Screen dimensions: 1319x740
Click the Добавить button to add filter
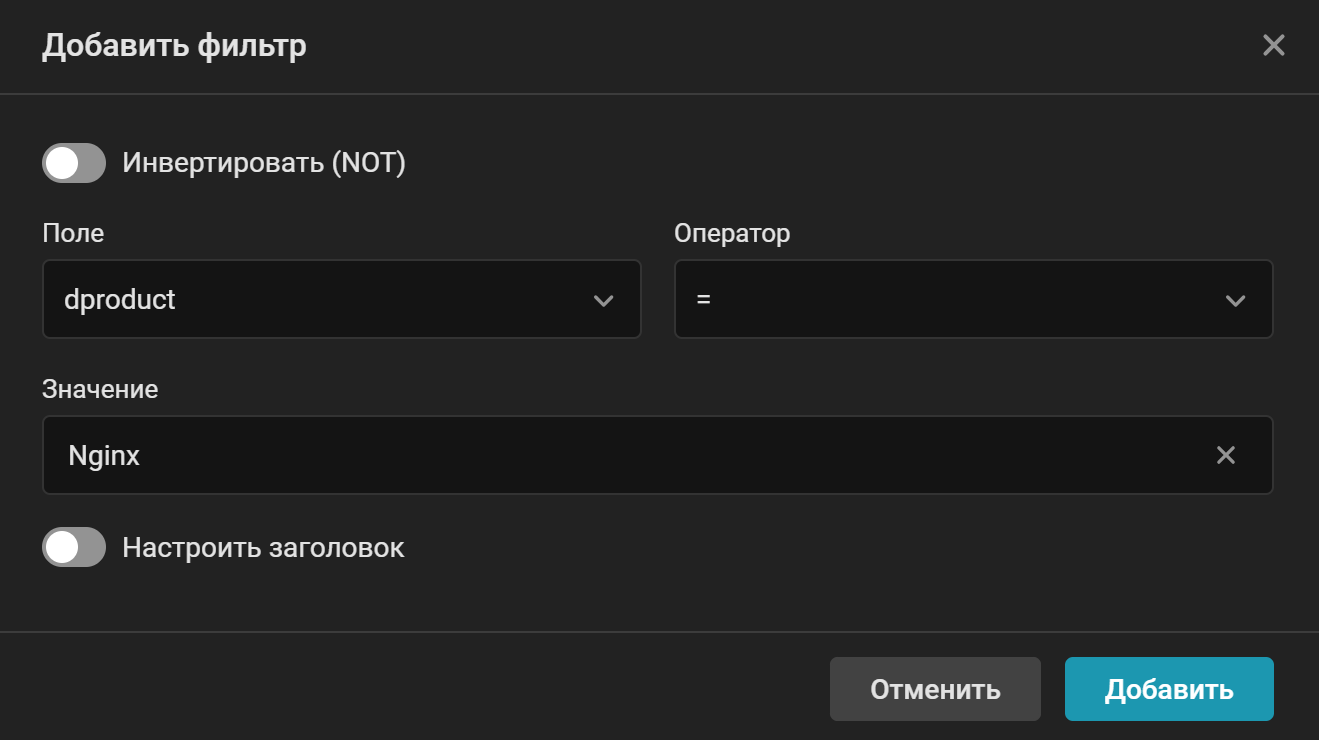click(1168, 688)
